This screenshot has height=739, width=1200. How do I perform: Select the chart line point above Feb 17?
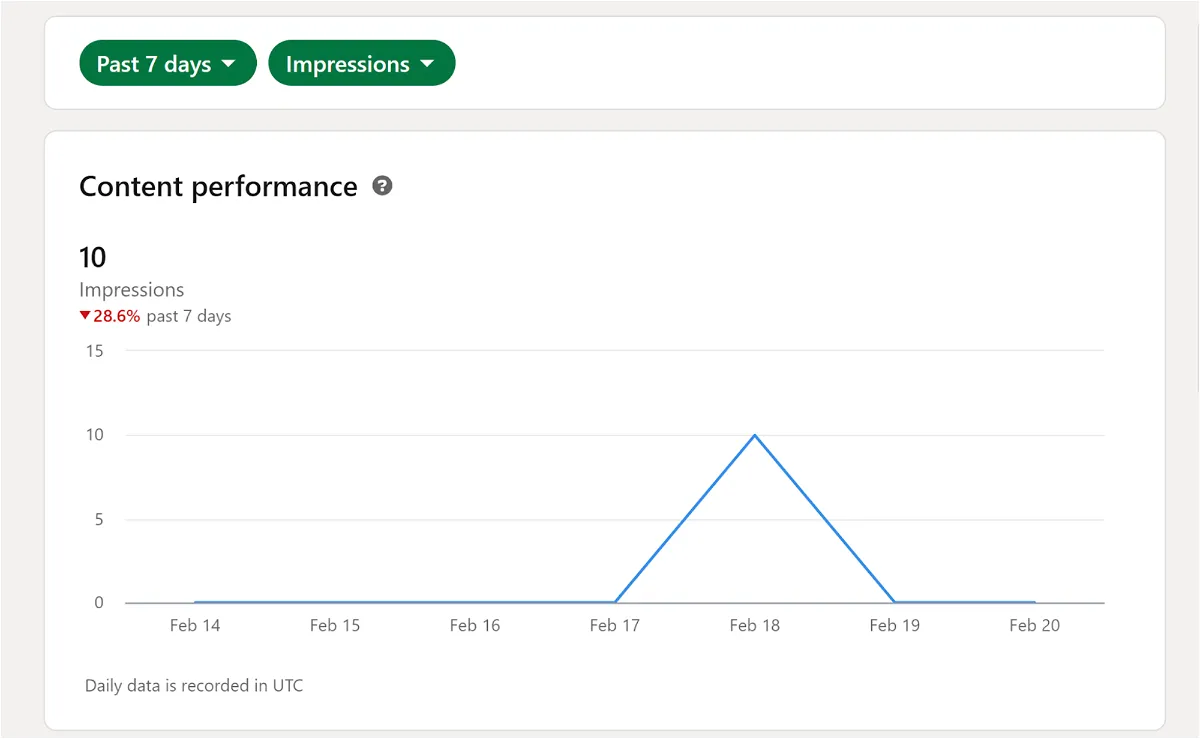point(615,602)
